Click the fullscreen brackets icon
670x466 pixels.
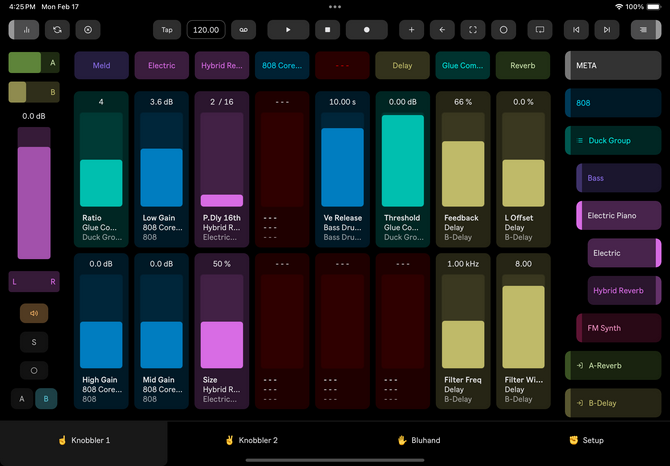(x=472, y=30)
